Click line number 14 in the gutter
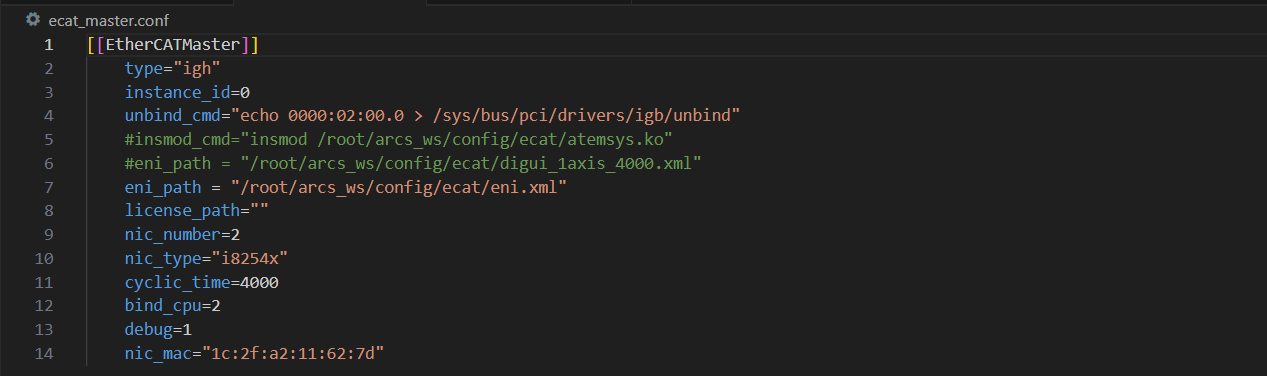Screen dimensions: 1267x376 (44, 353)
